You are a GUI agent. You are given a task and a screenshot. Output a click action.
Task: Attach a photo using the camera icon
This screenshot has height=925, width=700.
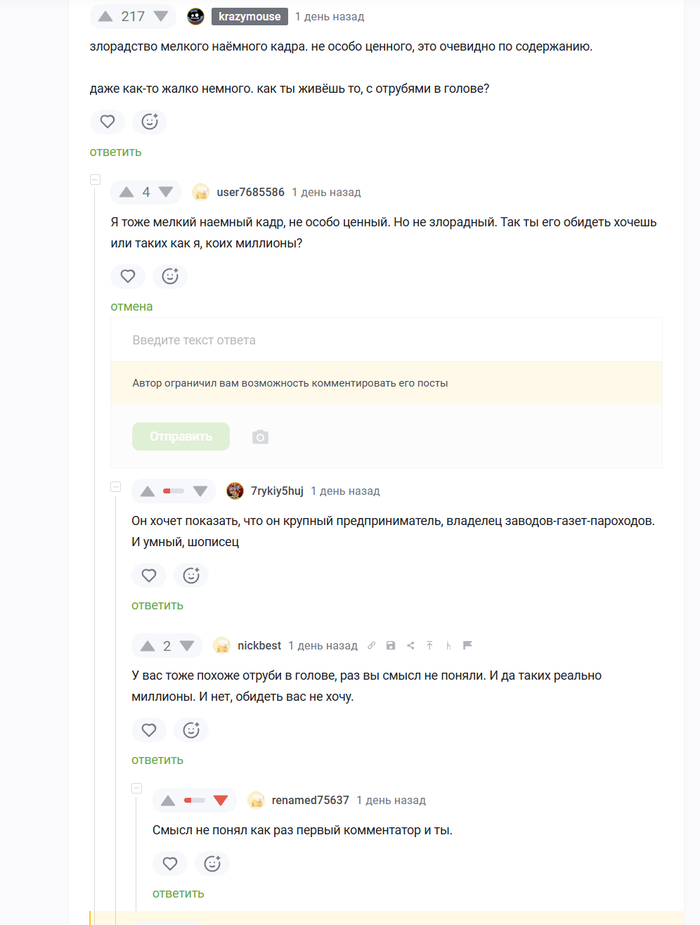click(x=260, y=437)
